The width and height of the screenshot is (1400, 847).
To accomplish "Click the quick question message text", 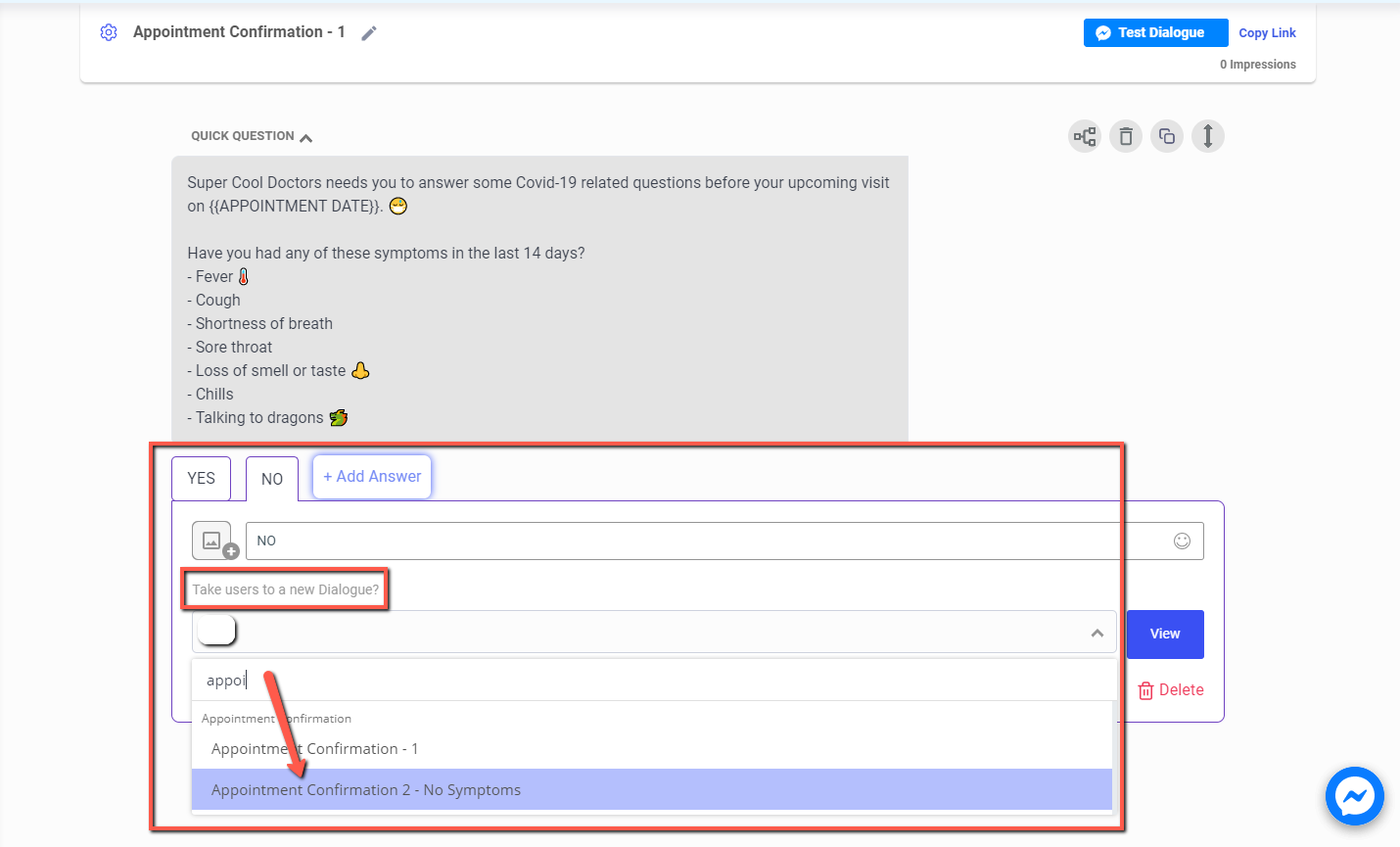I will pyautogui.click(x=539, y=300).
